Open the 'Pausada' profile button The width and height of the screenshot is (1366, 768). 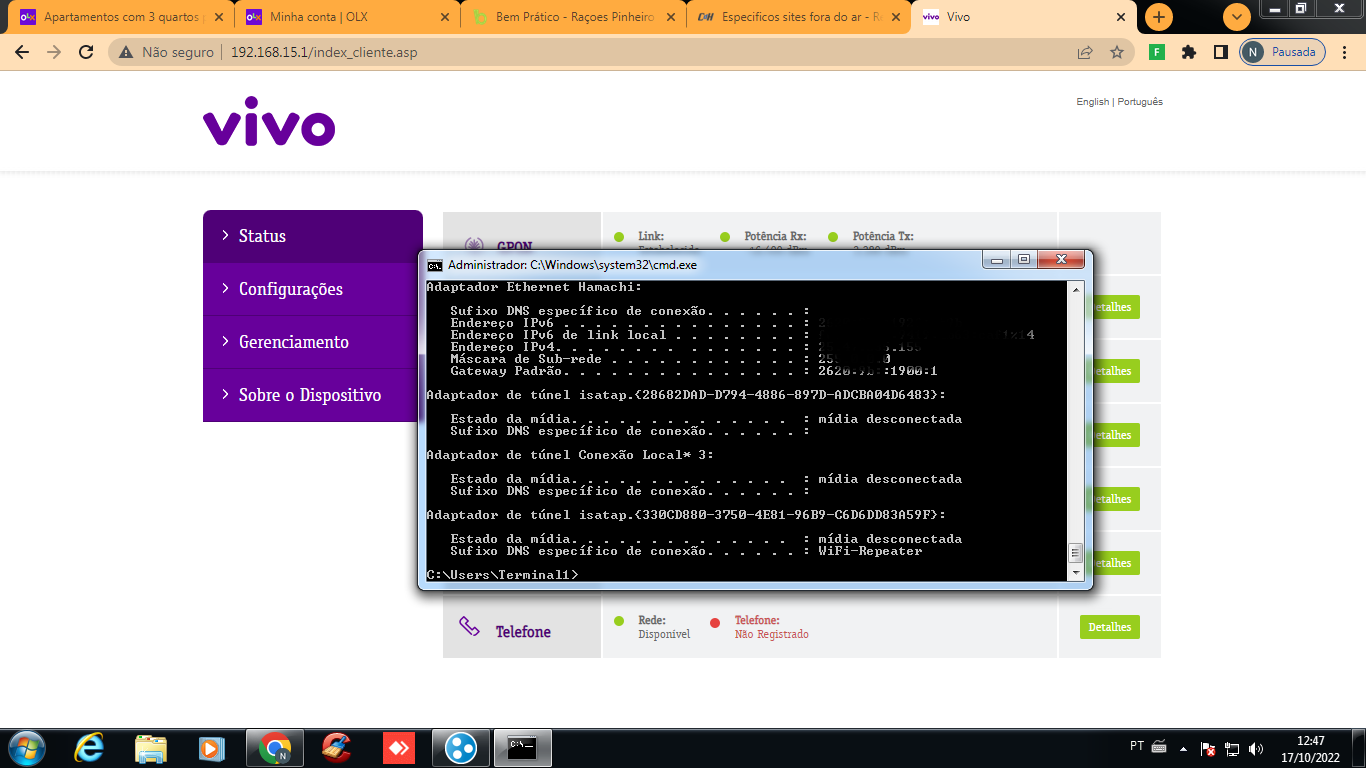pyautogui.click(x=1283, y=52)
